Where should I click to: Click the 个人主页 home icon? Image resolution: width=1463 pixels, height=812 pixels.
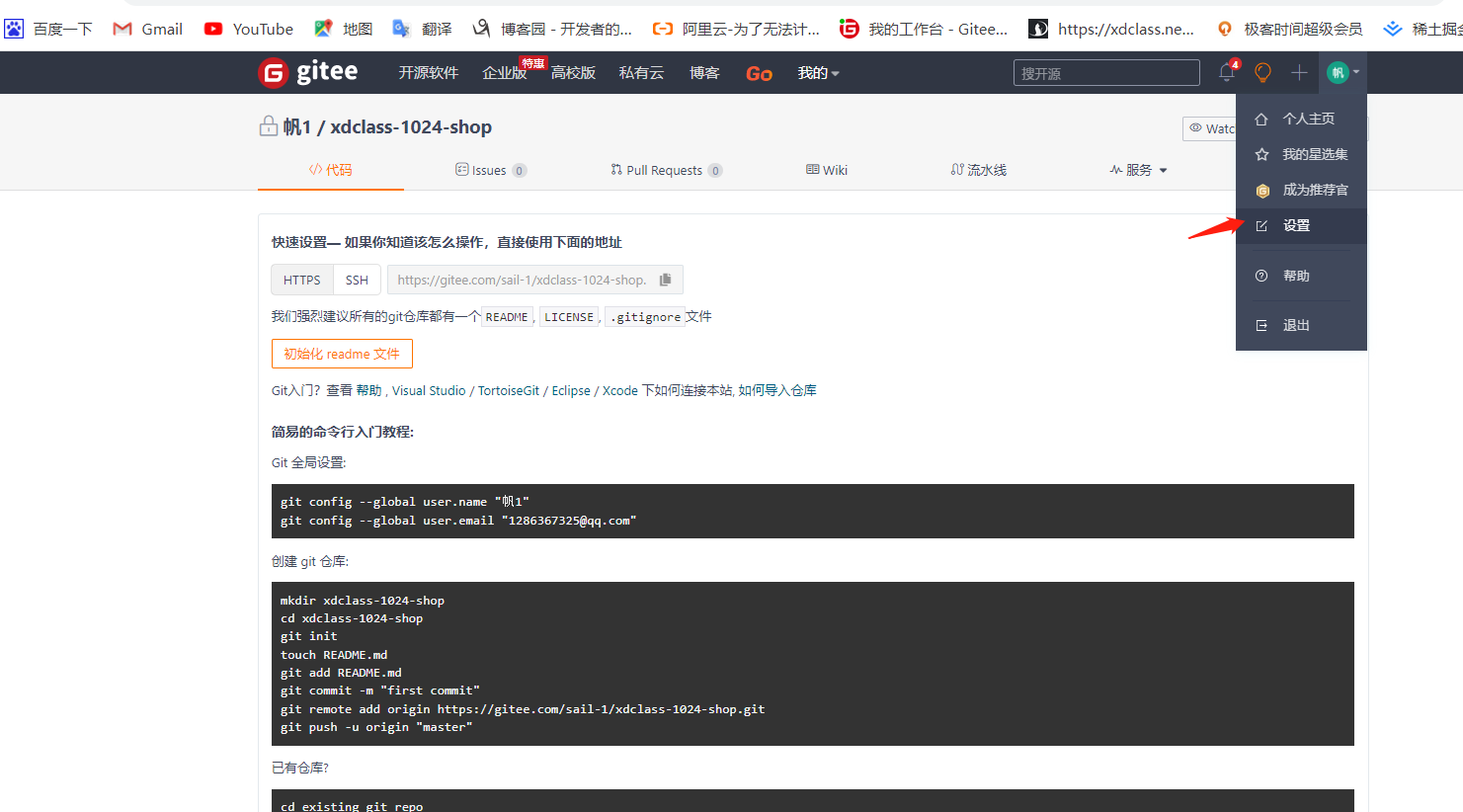coord(1261,119)
